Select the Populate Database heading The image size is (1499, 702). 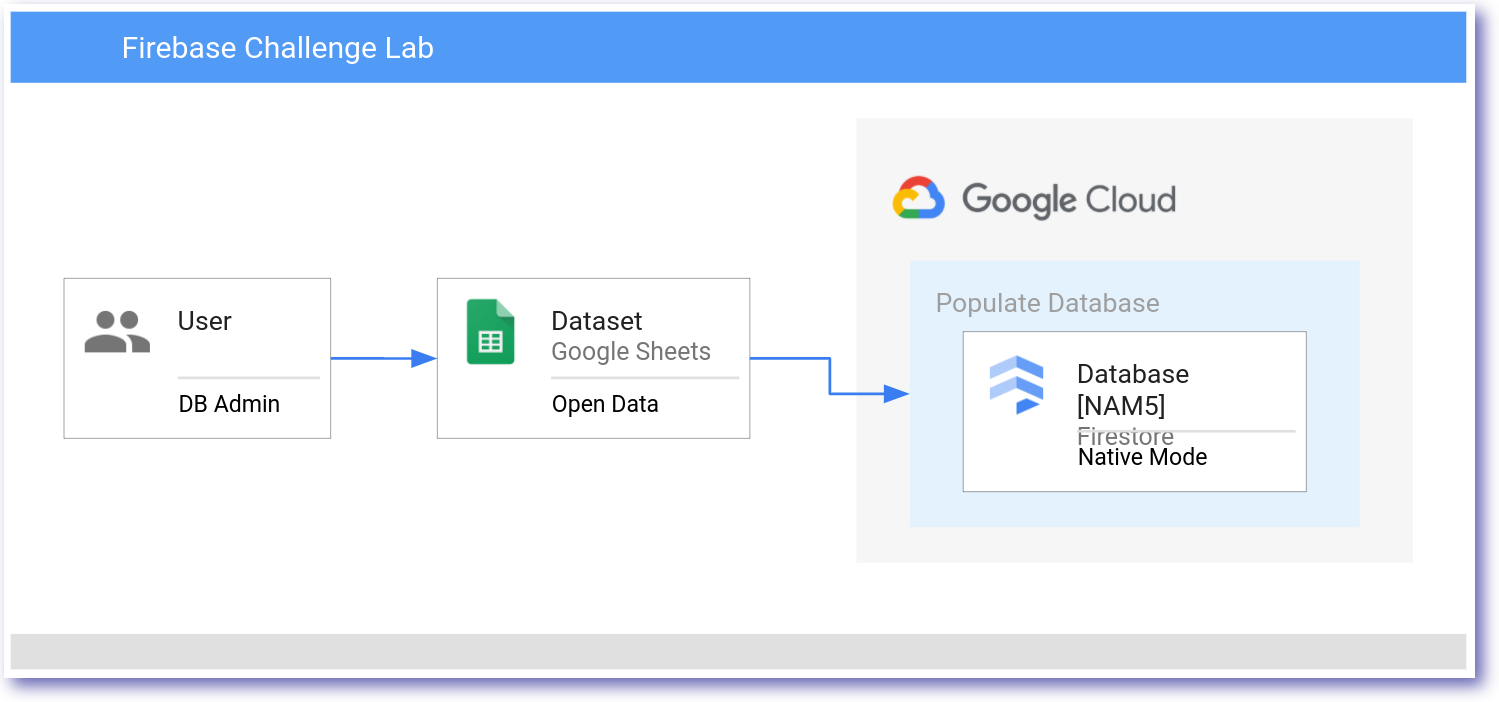coord(1047,303)
